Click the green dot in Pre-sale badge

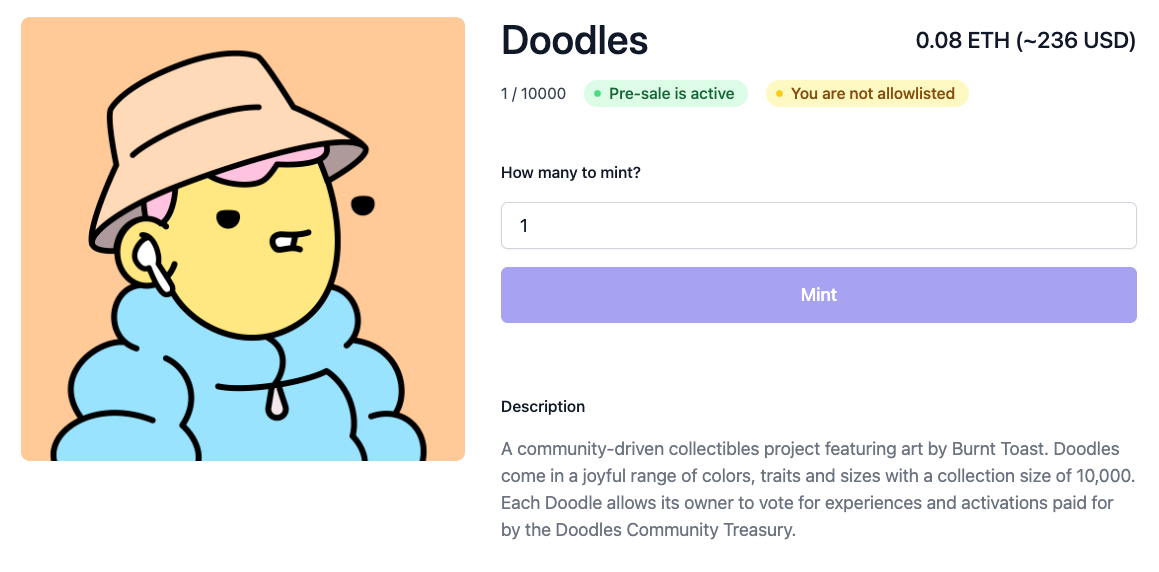coord(597,94)
